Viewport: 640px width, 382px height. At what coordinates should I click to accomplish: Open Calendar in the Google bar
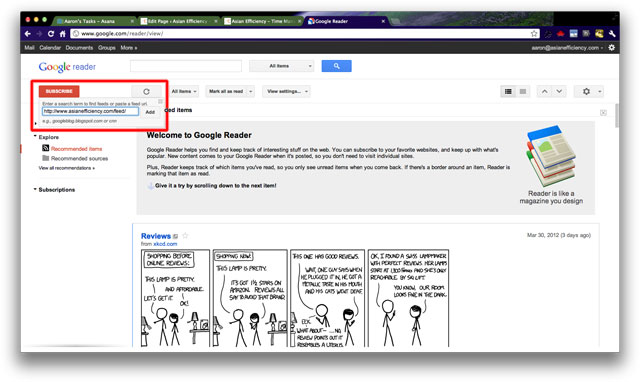(x=50, y=48)
